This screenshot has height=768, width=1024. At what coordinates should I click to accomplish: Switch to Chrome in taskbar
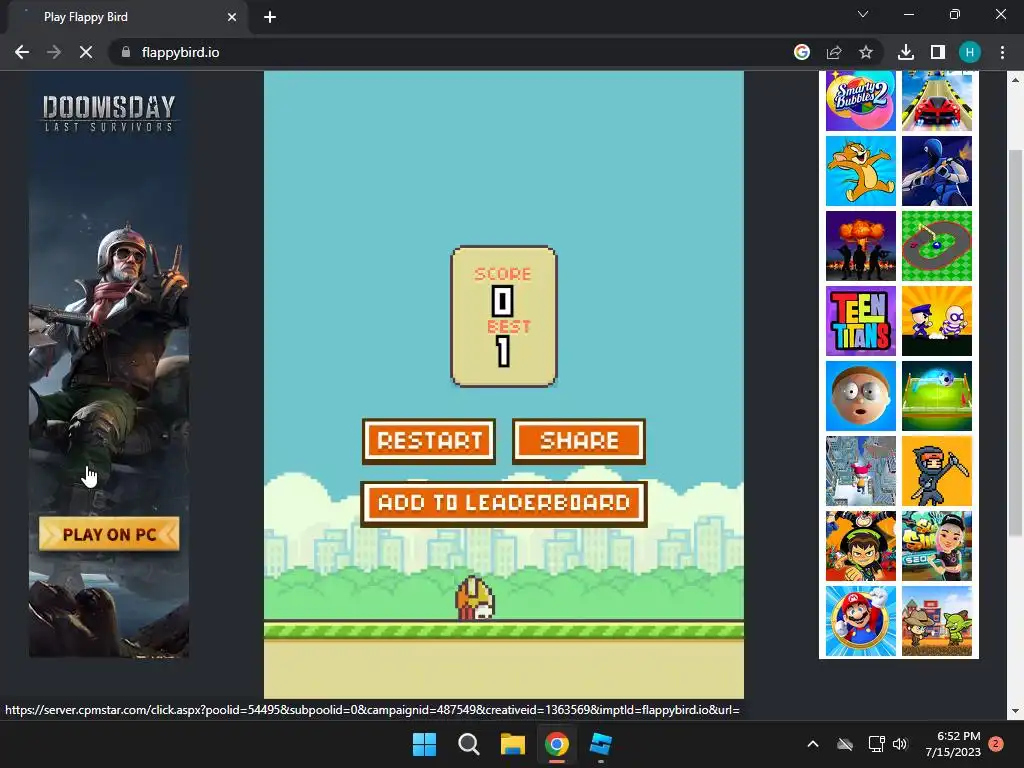(556, 744)
